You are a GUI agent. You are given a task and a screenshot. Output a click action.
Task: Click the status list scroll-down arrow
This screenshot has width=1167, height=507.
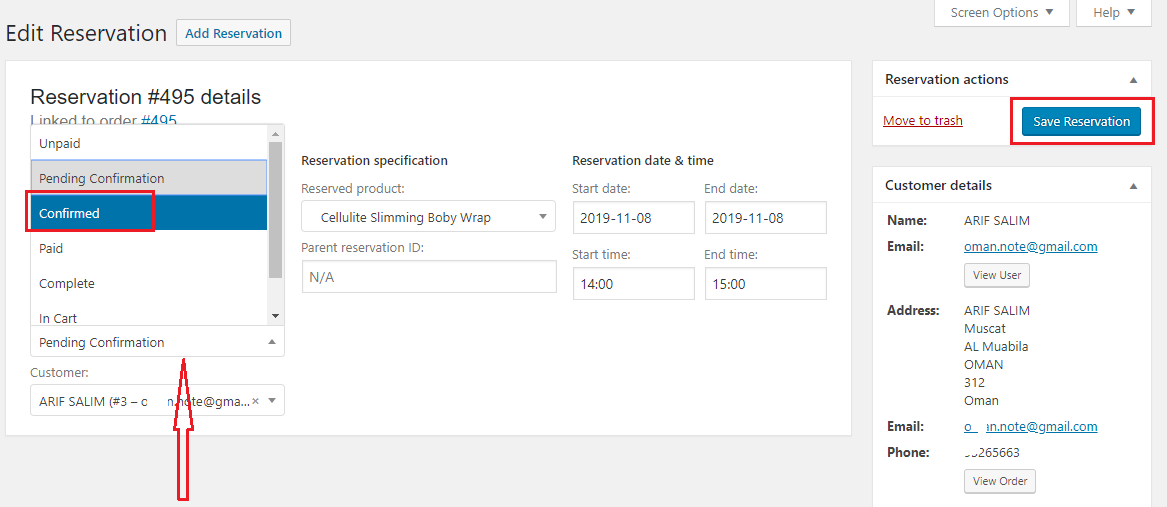pyautogui.click(x=275, y=316)
